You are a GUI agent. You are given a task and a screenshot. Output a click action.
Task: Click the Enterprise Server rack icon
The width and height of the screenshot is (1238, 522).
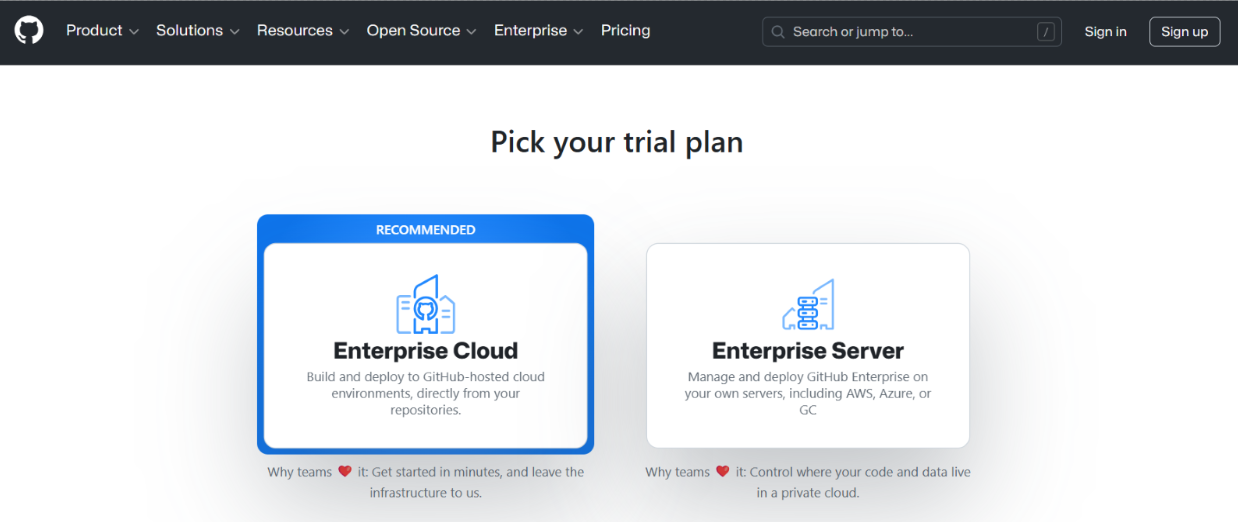(808, 305)
